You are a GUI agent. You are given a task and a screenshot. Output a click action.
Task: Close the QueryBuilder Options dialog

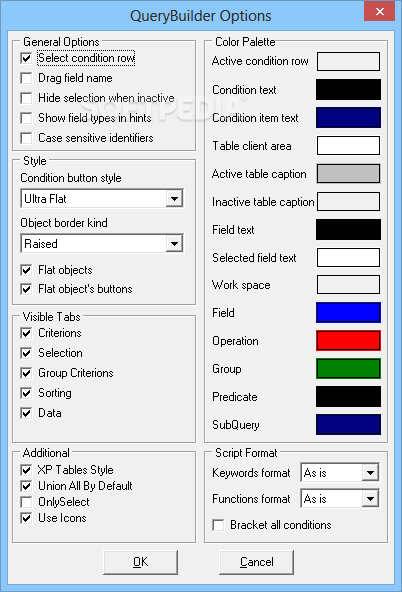(379, 11)
